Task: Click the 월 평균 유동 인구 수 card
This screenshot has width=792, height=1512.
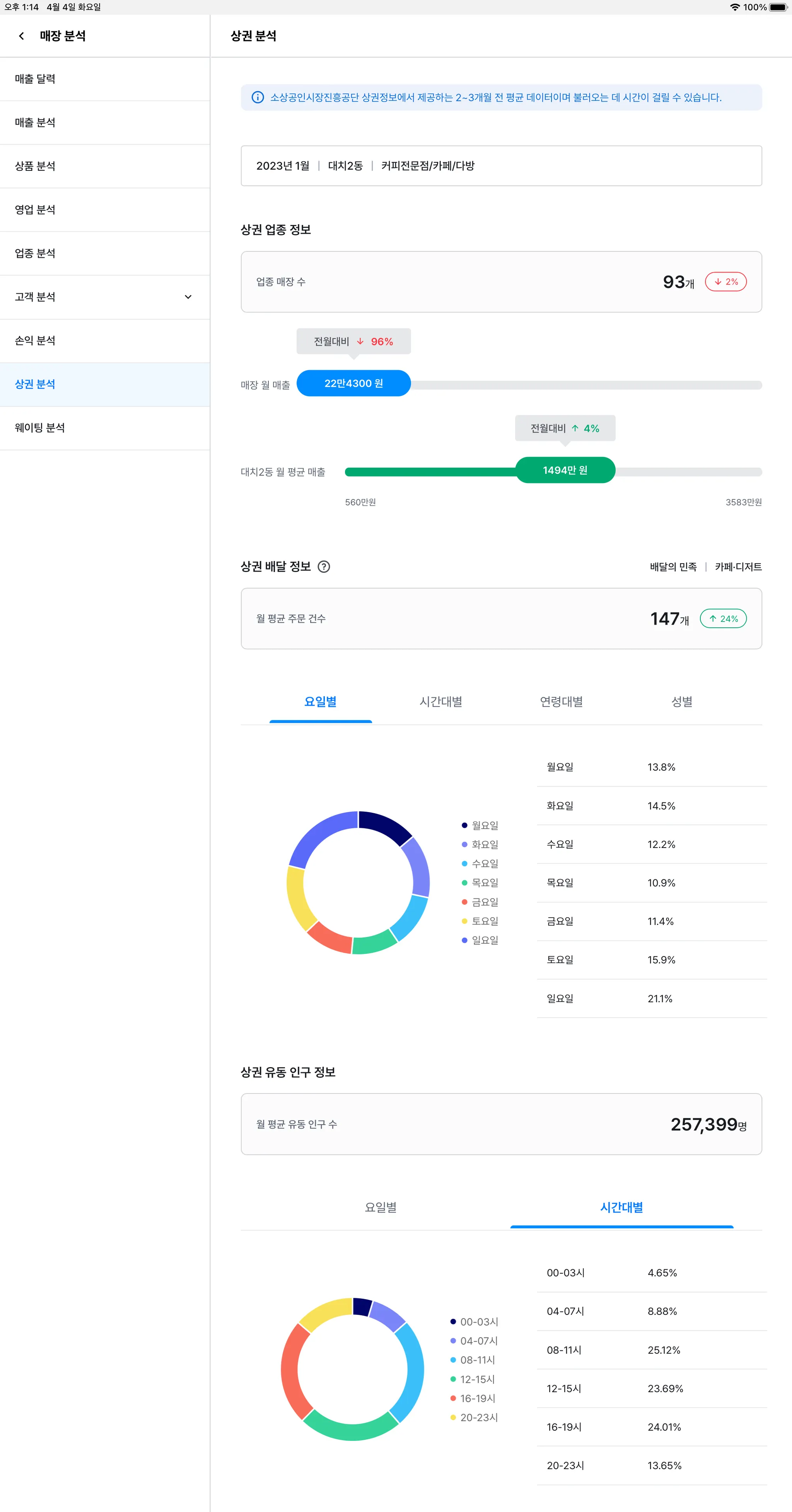Action: tap(501, 1124)
